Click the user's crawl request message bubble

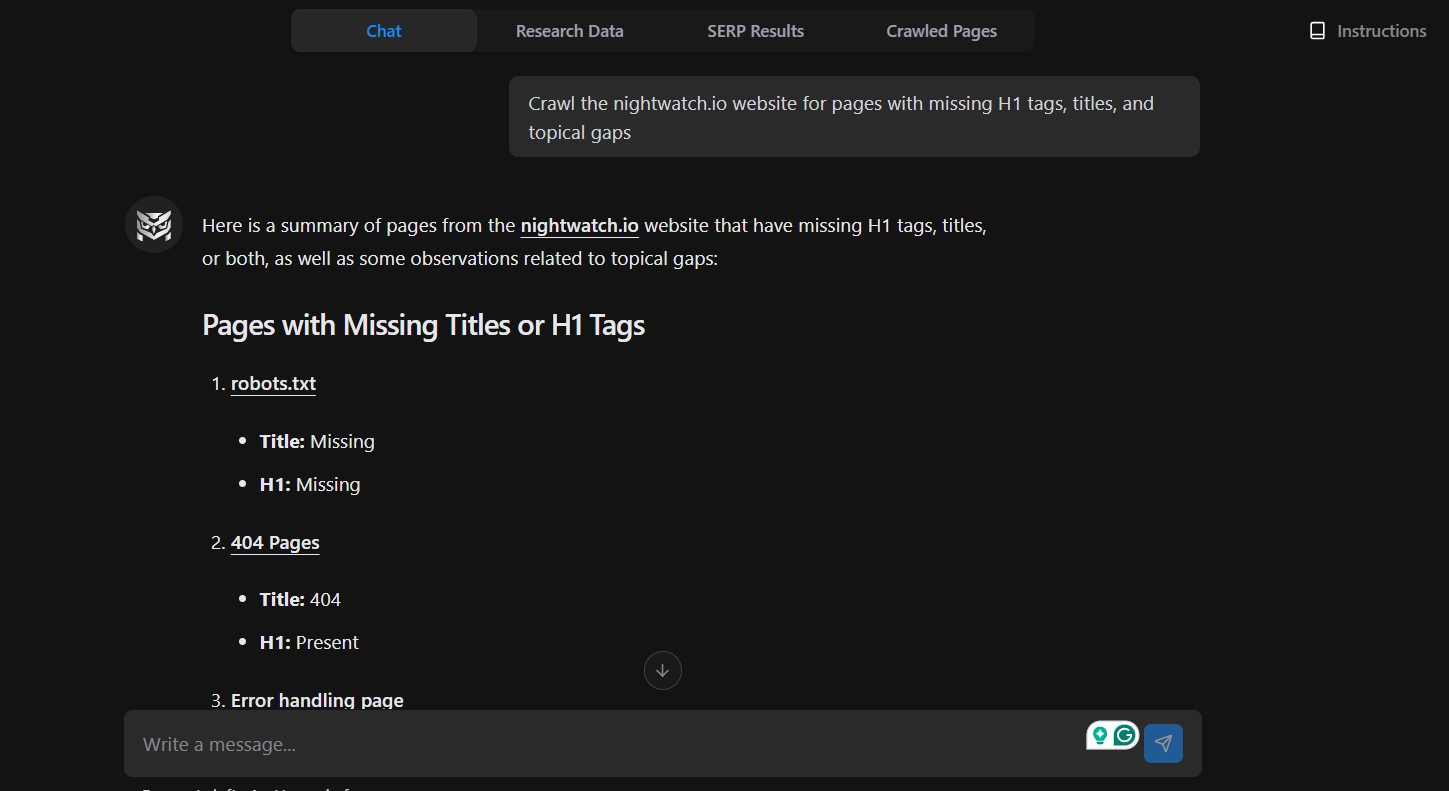pos(853,117)
